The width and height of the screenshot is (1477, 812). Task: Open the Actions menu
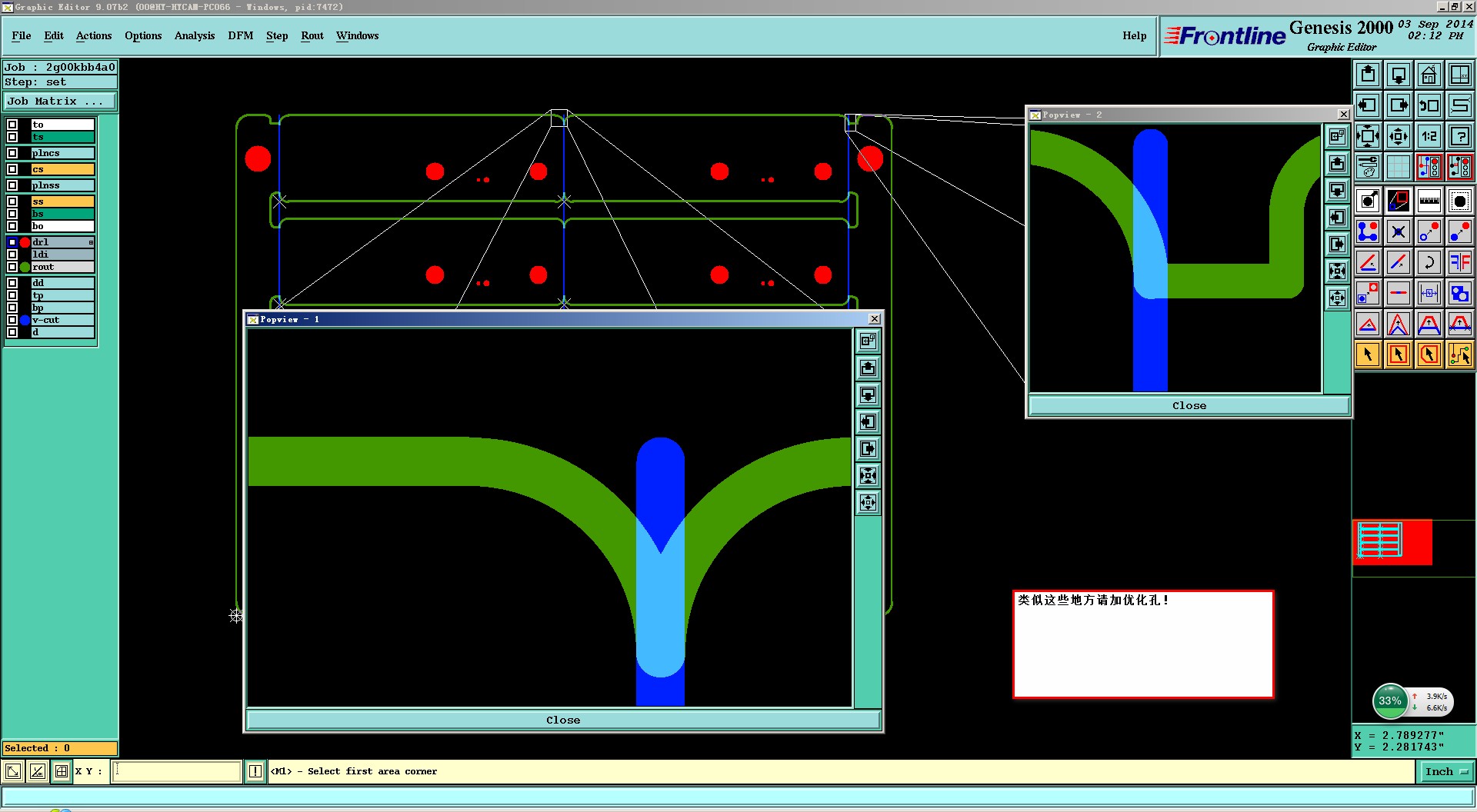(94, 35)
